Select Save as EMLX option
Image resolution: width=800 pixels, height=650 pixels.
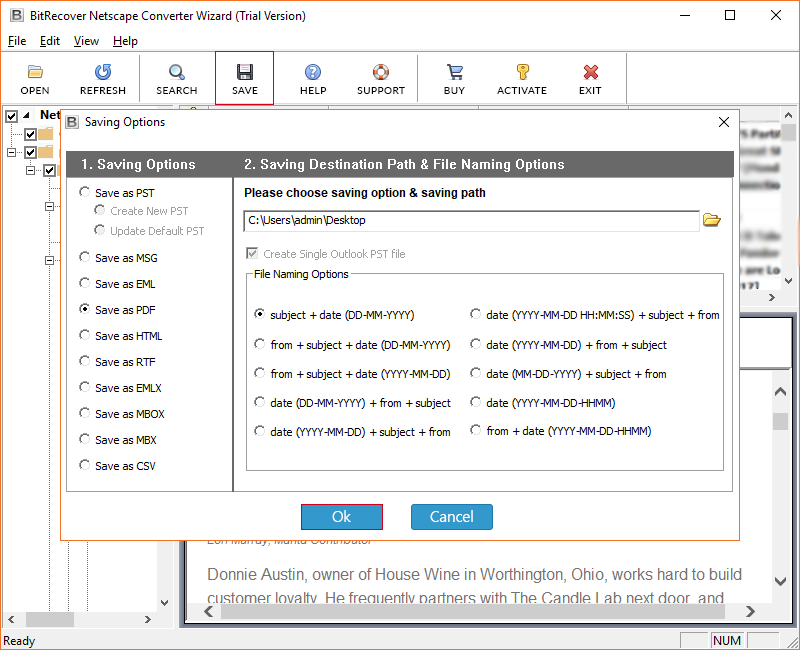[120, 388]
